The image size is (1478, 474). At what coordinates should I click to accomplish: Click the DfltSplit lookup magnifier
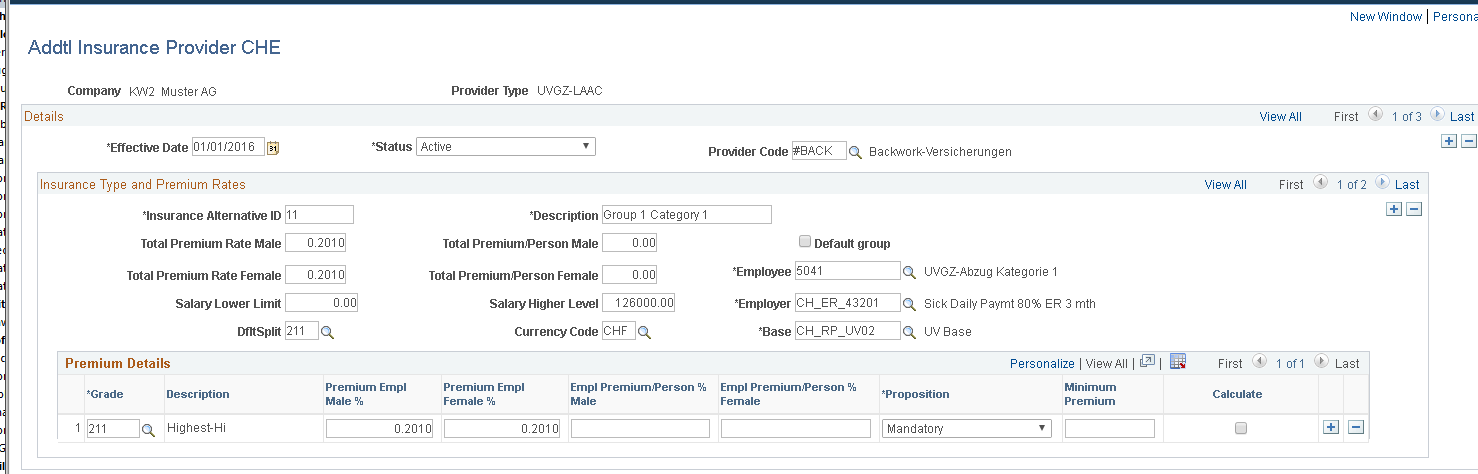point(327,332)
